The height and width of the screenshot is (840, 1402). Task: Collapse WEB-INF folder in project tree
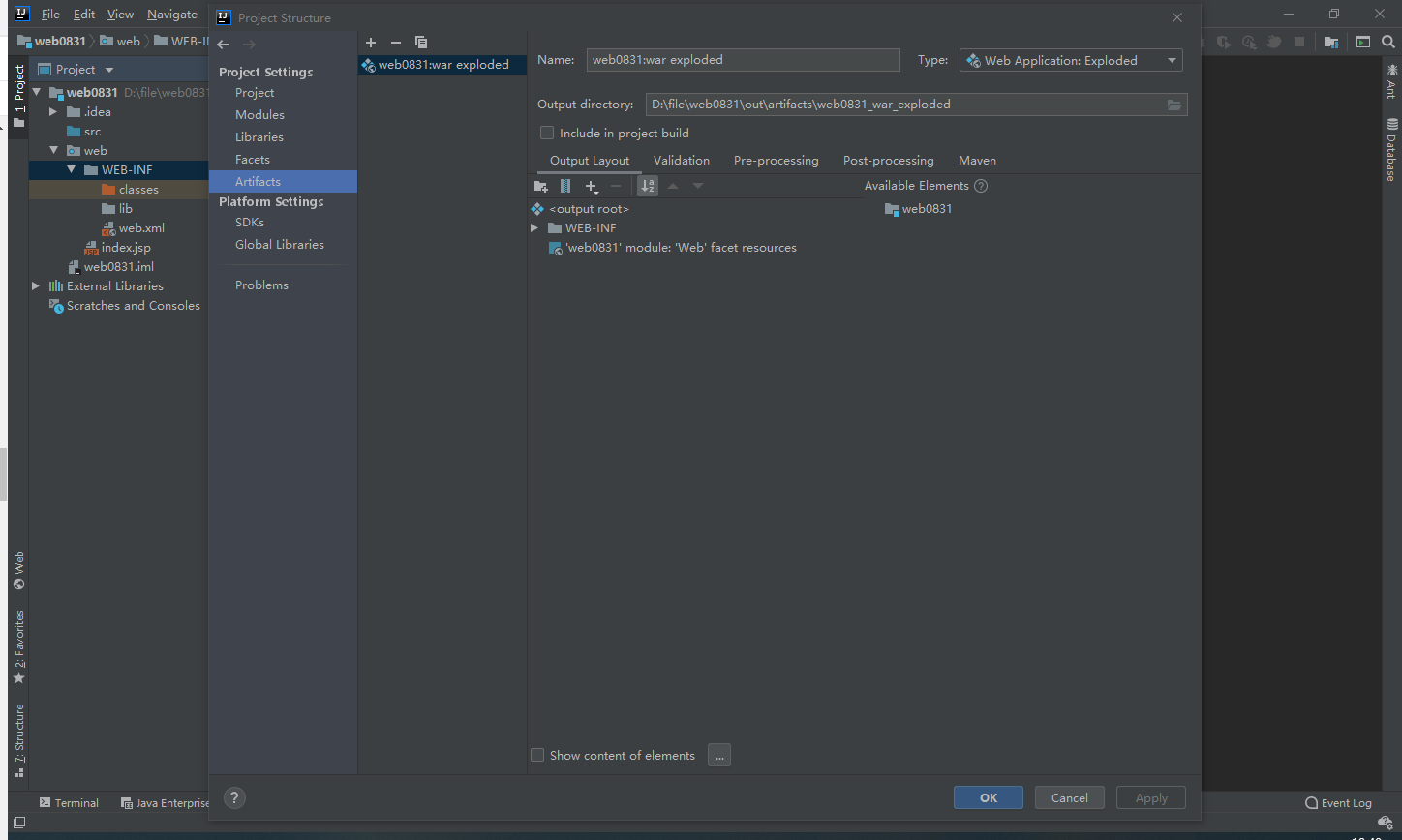click(x=72, y=170)
